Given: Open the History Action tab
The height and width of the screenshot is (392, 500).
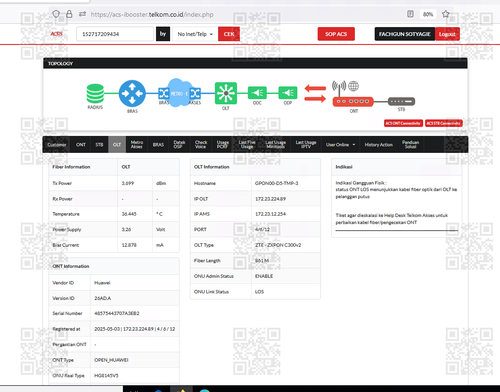Looking at the screenshot, I should click(x=379, y=145).
